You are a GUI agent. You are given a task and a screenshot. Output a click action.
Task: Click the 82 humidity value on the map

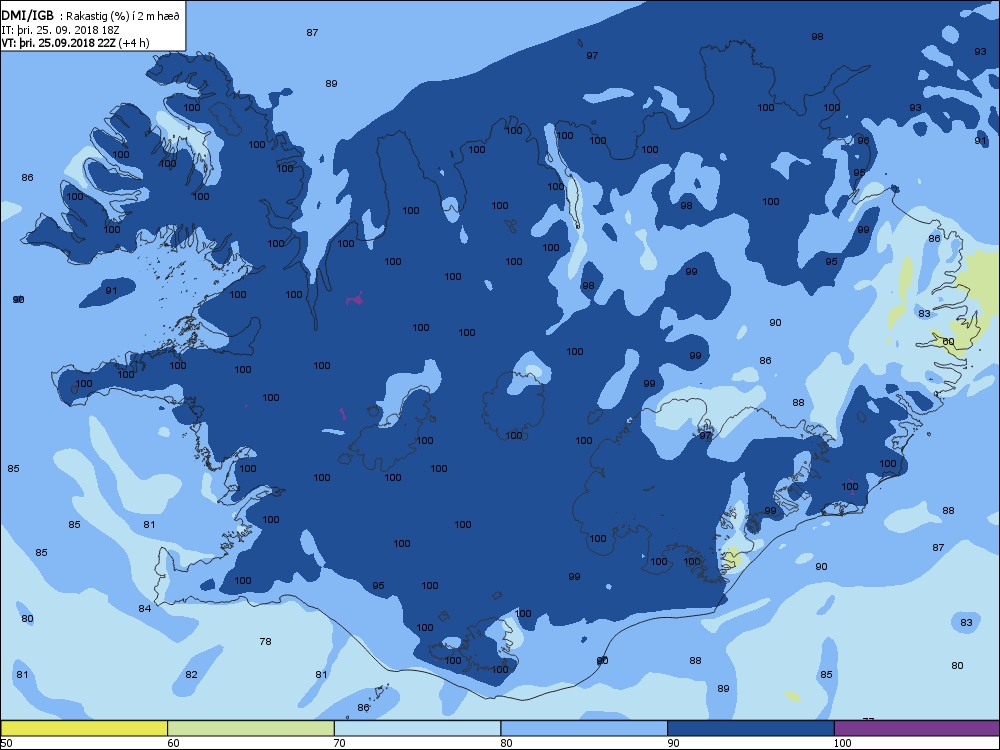[191, 674]
